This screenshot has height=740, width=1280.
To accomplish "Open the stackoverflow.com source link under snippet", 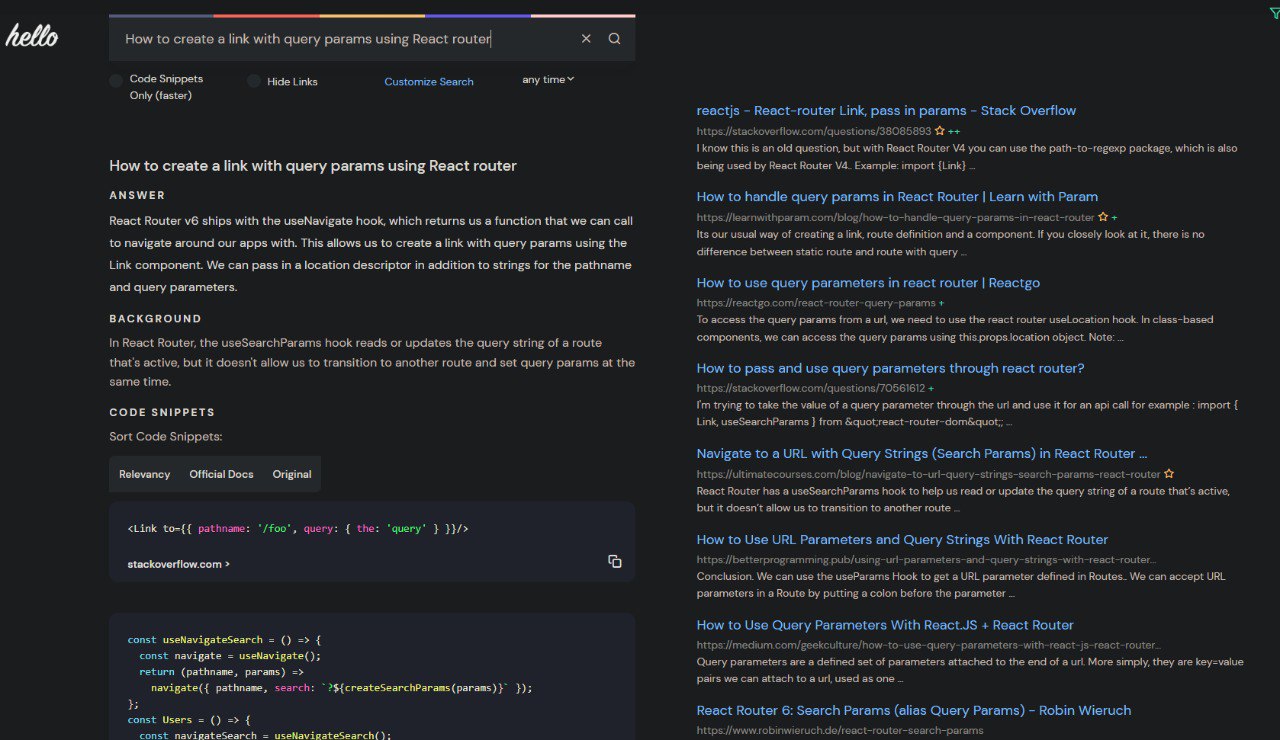I will click(x=178, y=564).
